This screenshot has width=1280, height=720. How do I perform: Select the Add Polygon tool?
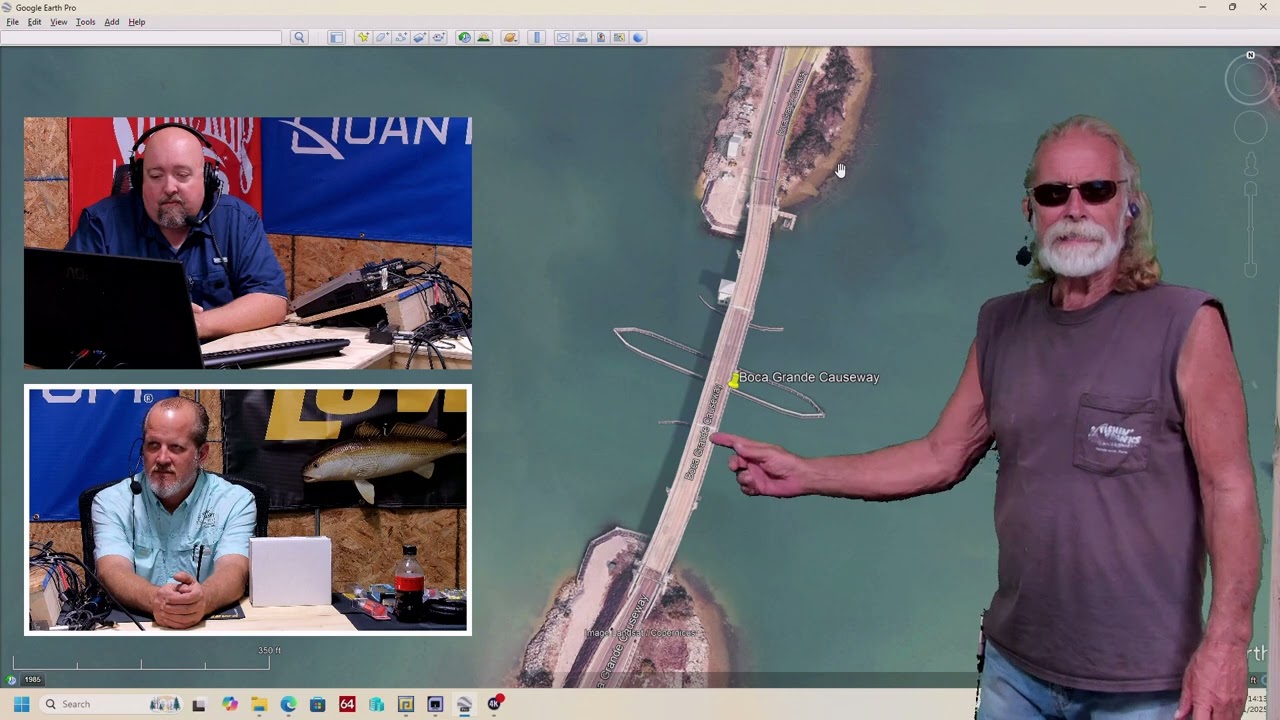(x=382, y=37)
